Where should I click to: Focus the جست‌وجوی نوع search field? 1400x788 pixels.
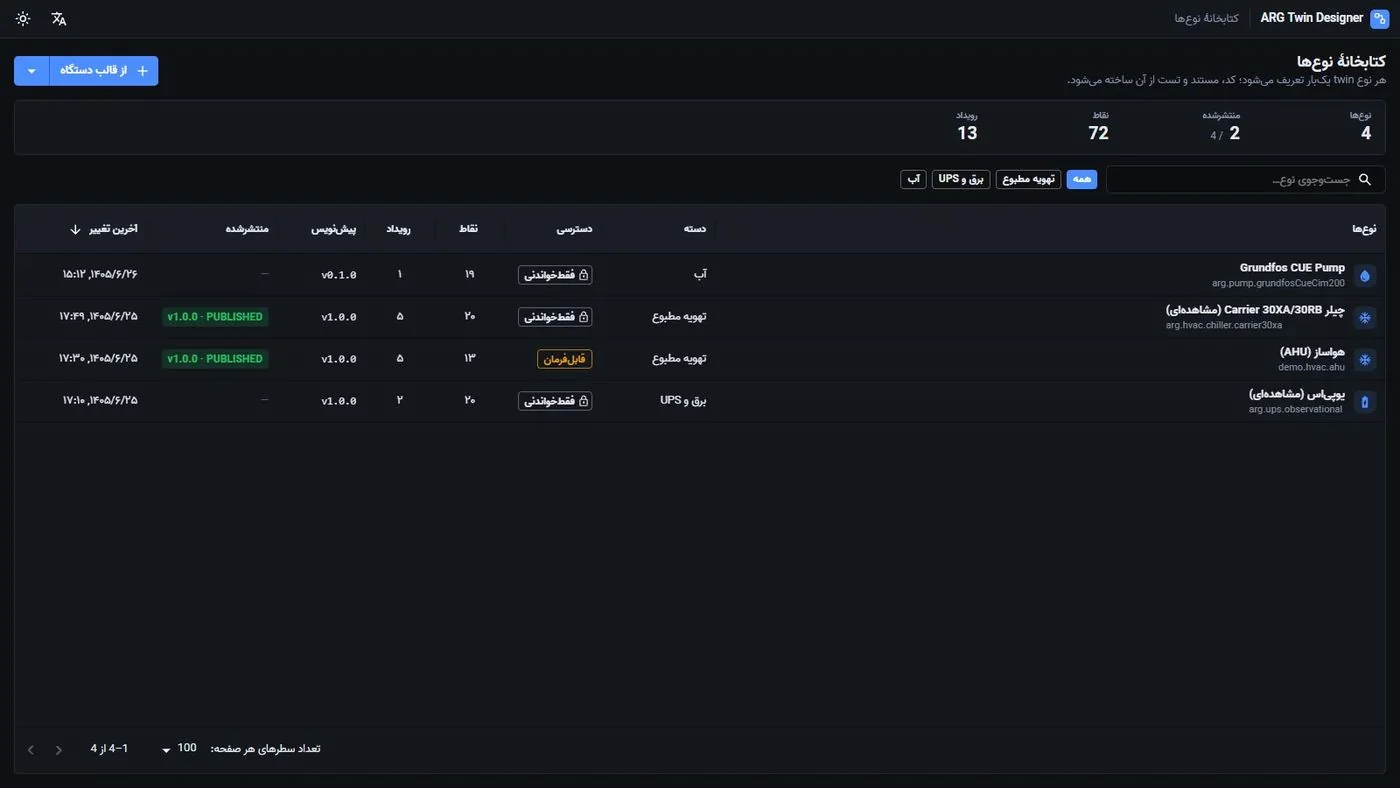click(1245, 180)
